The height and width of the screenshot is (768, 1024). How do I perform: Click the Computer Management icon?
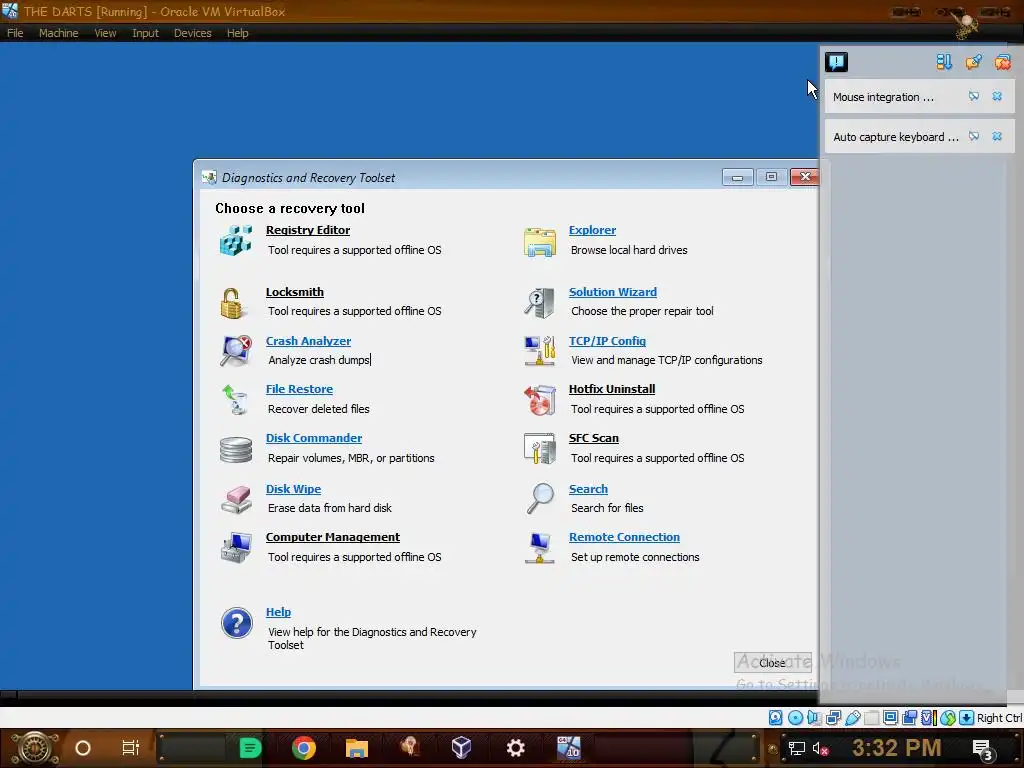pos(236,547)
